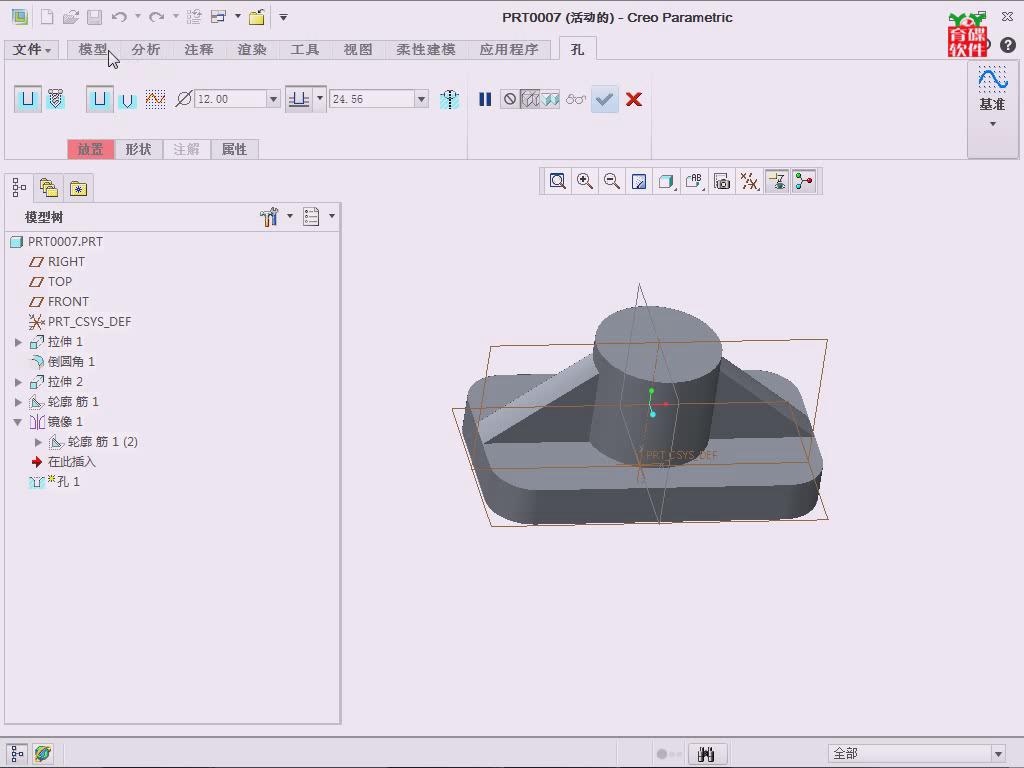Open a file using the folder icon
This screenshot has width=1024, height=768.
[x=71, y=17]
